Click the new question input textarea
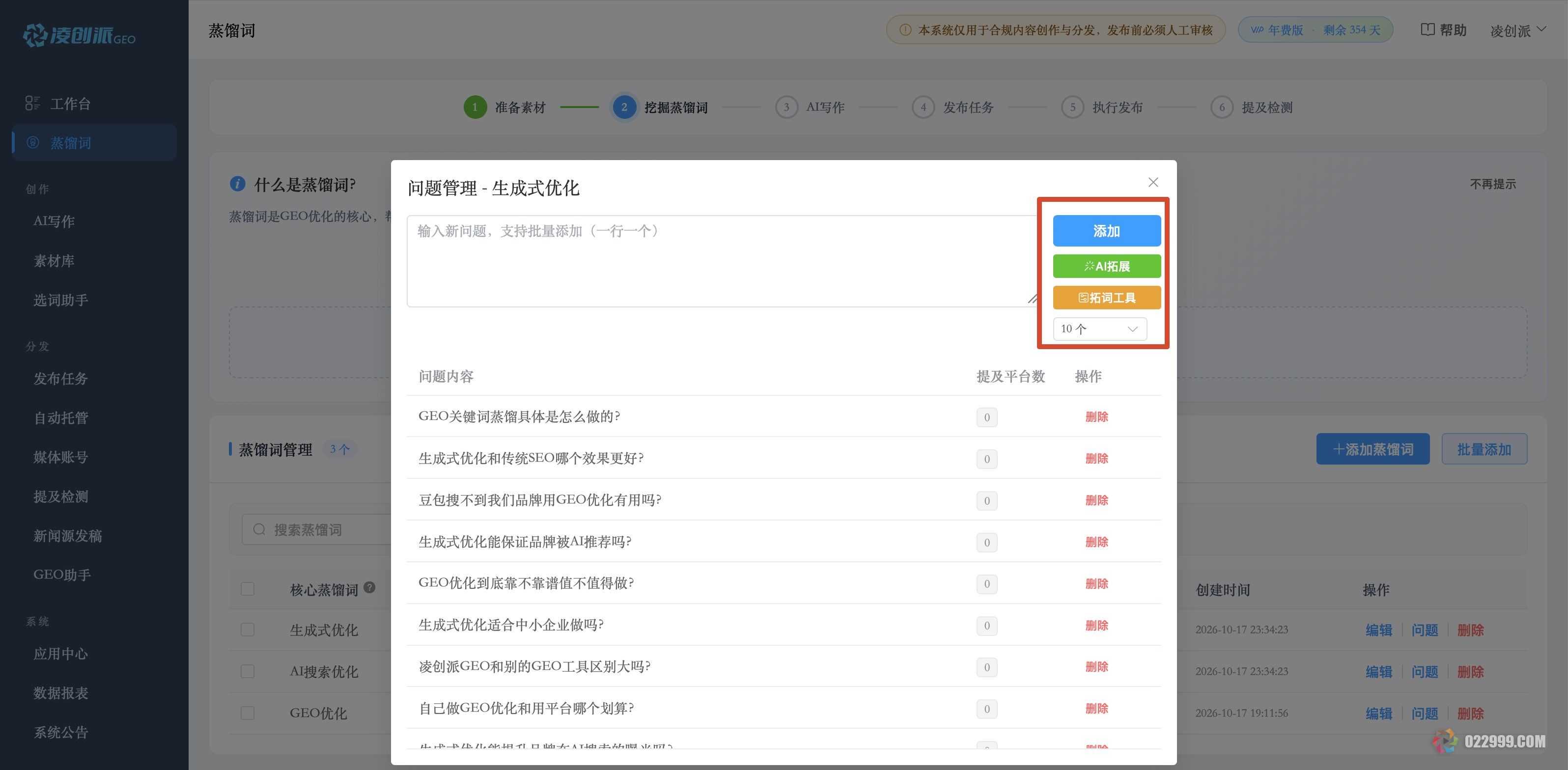 (x=723, y=261)
